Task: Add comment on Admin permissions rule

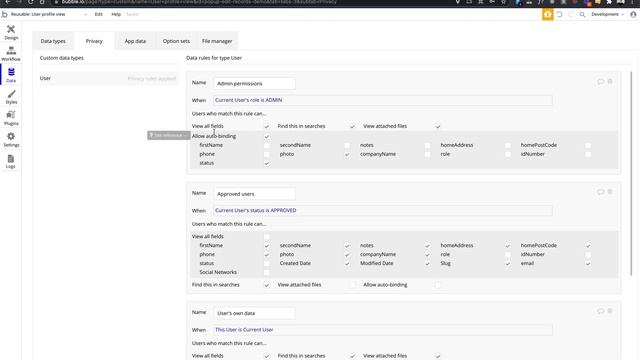Action: click(600, 82)
